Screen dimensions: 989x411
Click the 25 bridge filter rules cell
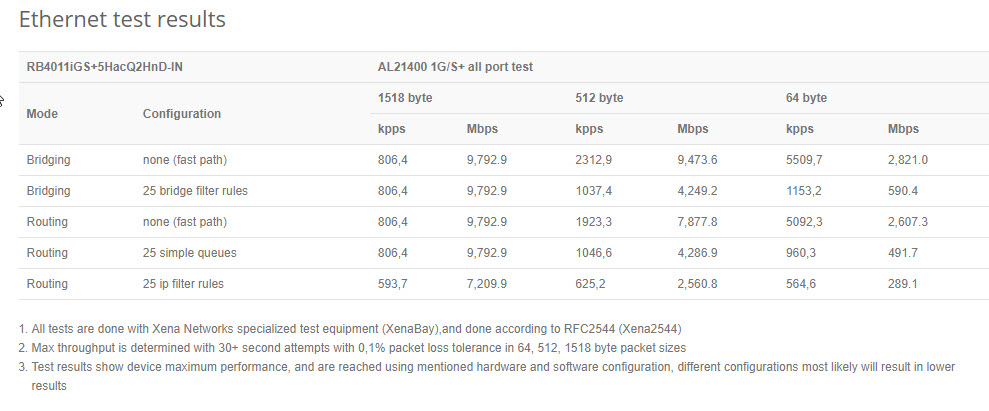195,191
